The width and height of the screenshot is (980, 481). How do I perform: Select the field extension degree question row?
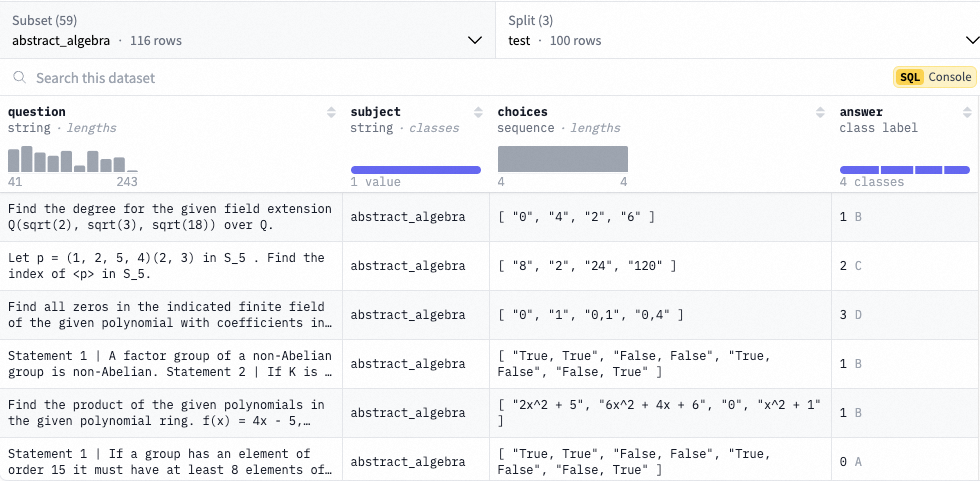click(x=170, y=217)
